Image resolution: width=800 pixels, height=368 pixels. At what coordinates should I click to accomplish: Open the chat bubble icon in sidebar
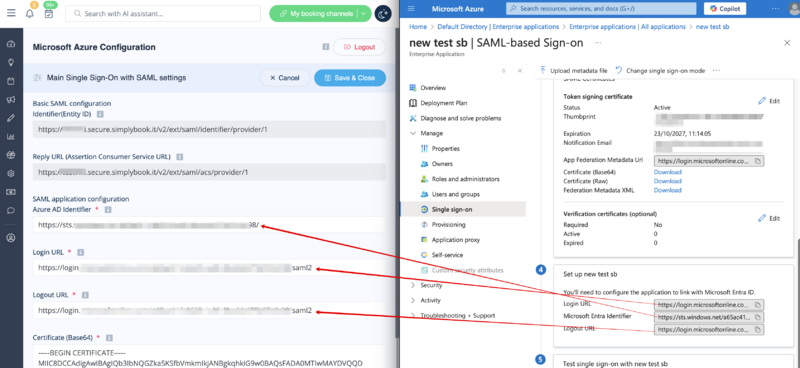pos(11,210)
